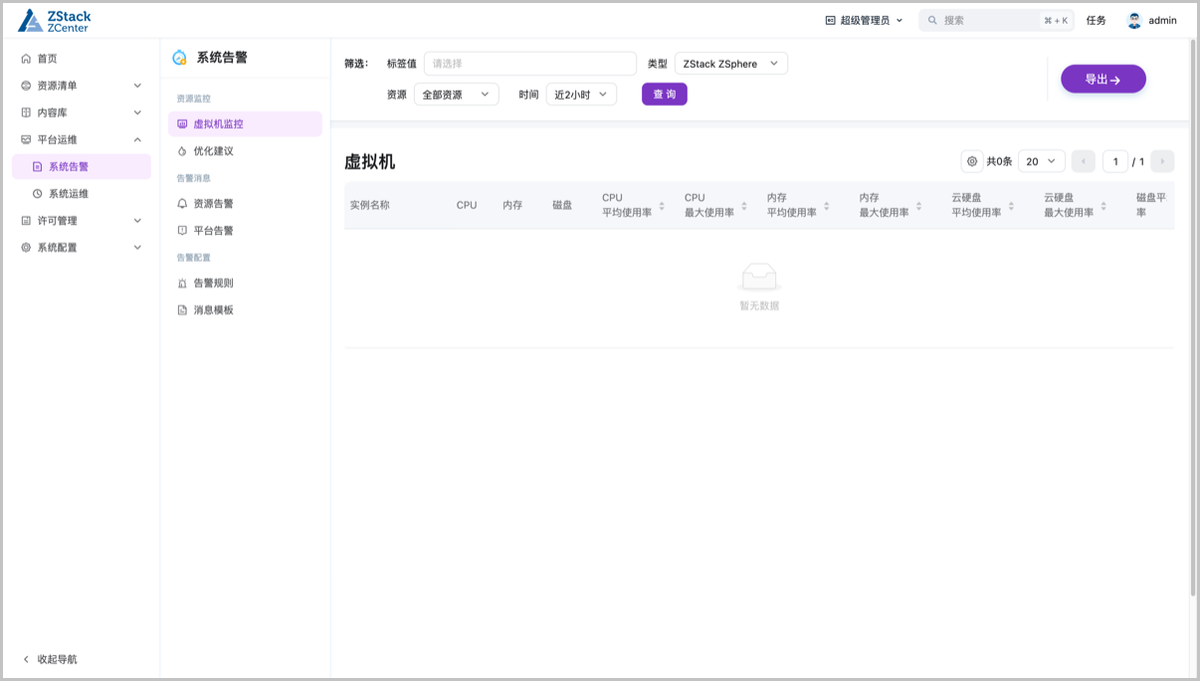Open 虚拟机监控 page

245,124
